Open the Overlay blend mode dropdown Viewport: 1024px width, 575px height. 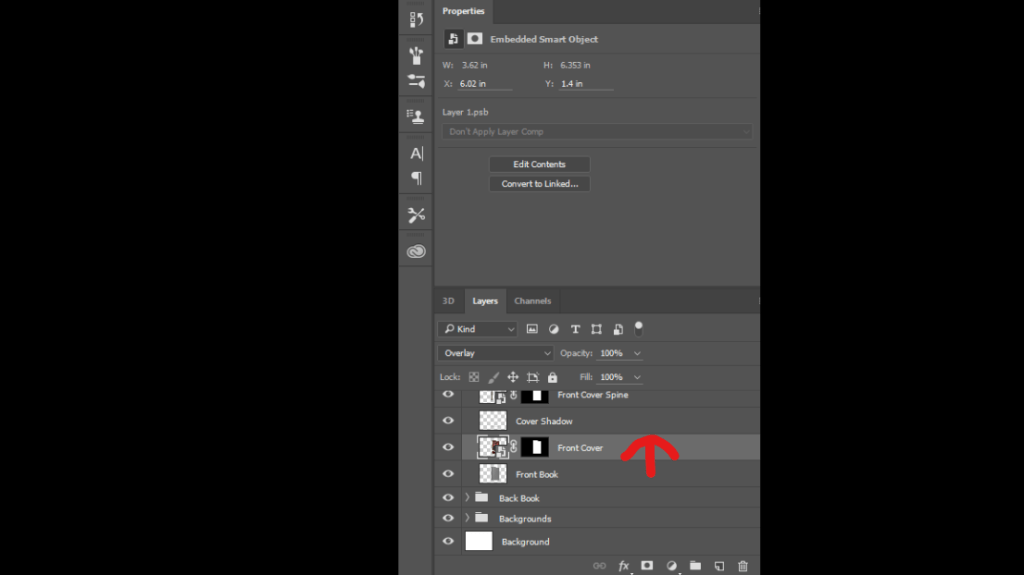point(495,353)
